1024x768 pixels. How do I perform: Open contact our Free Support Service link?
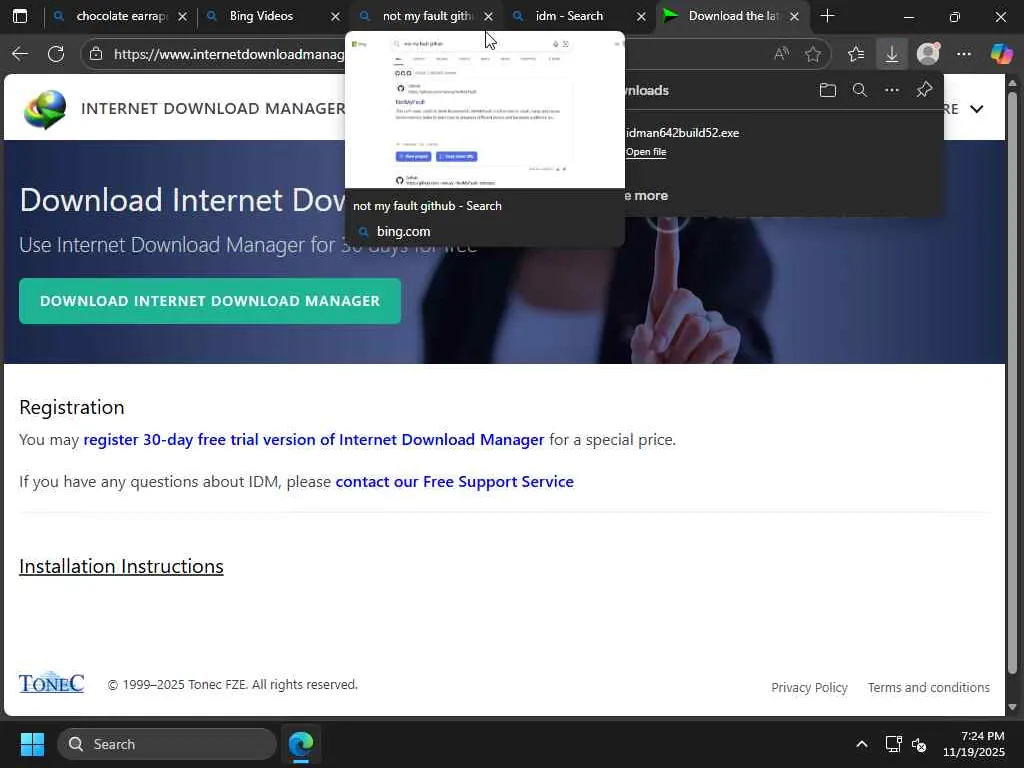[x=455, y=481]
